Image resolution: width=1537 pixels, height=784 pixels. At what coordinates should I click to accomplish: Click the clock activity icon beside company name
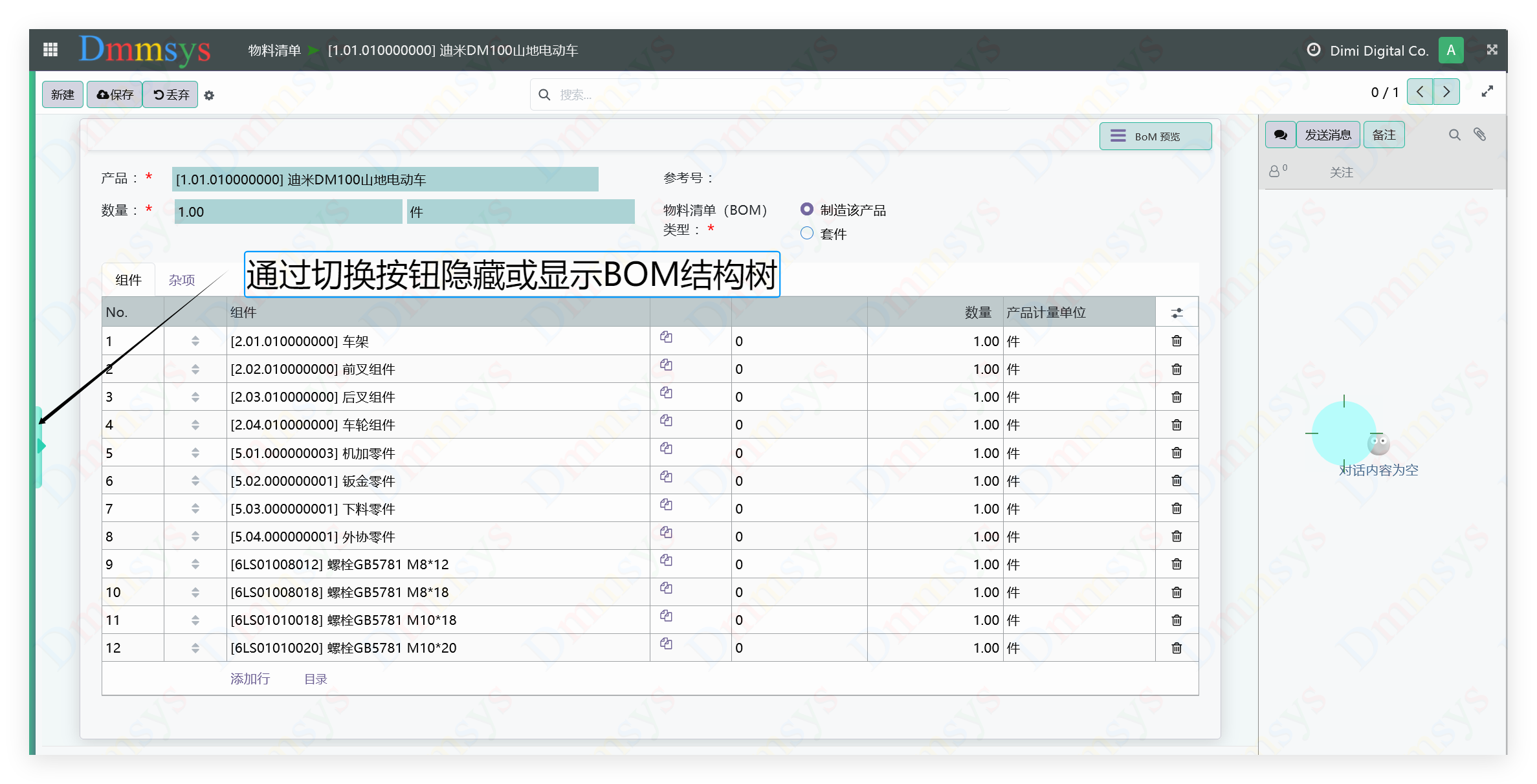click(x=1313, y=50)
